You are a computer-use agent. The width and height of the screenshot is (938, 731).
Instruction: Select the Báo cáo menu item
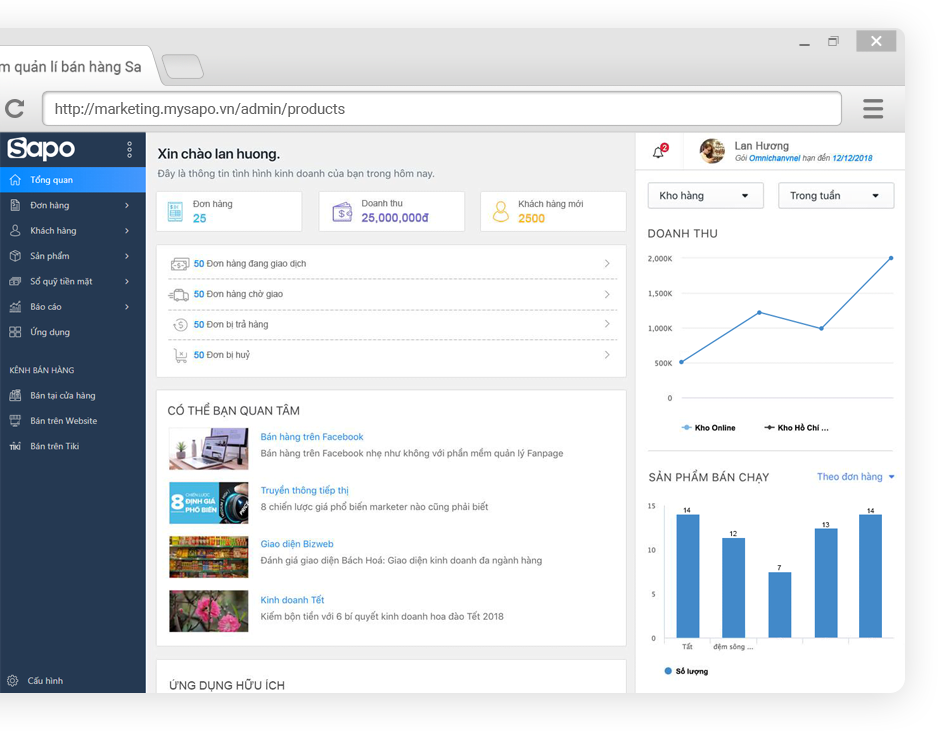pos(72,306)
